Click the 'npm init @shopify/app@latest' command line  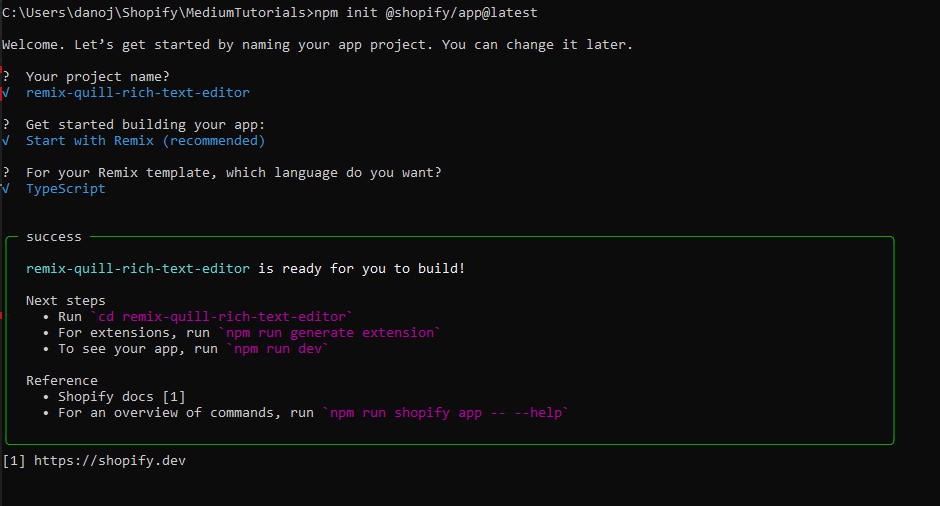tap(426, 13)
